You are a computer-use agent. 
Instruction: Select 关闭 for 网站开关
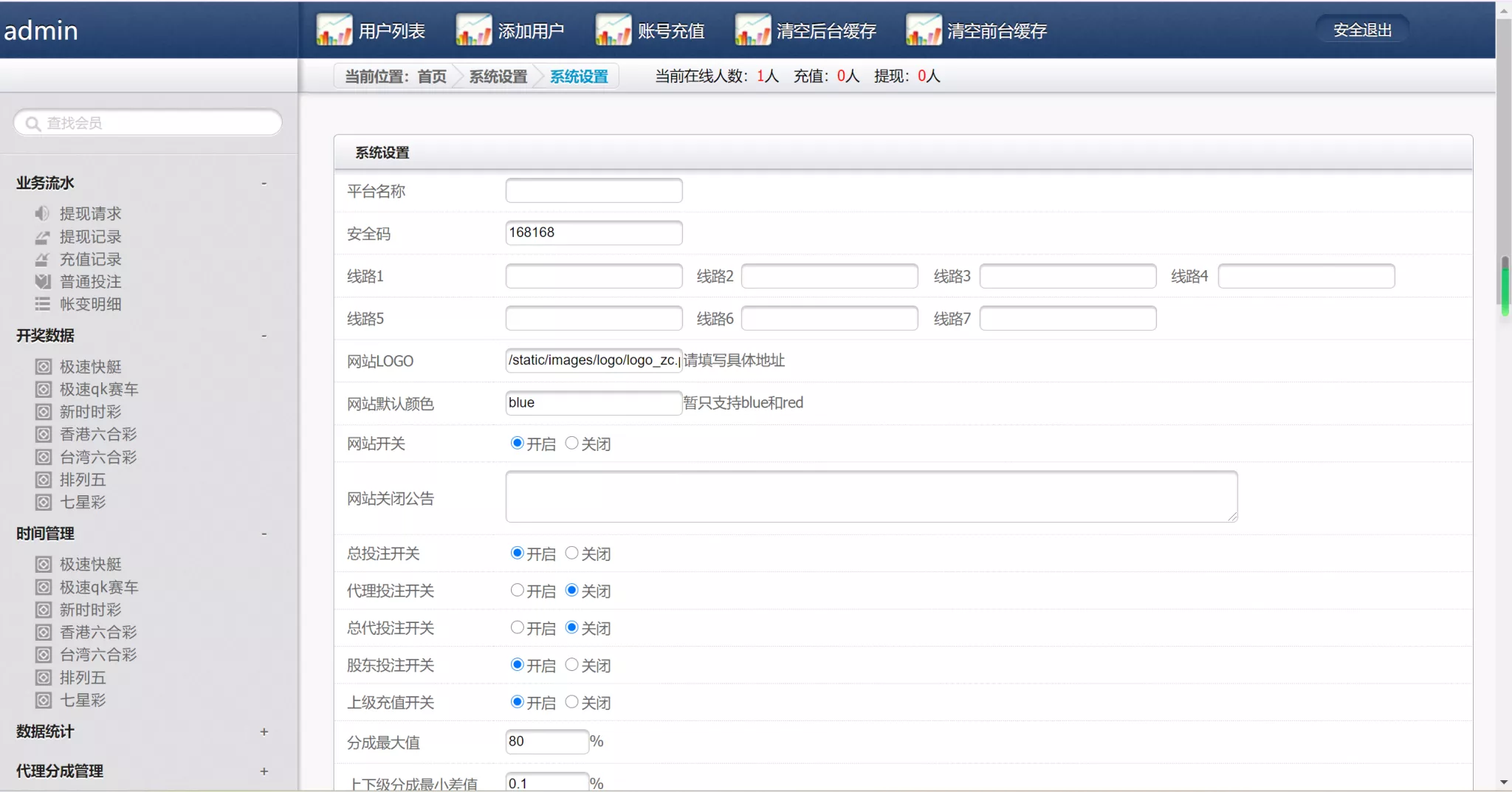(x=571, y=442)
